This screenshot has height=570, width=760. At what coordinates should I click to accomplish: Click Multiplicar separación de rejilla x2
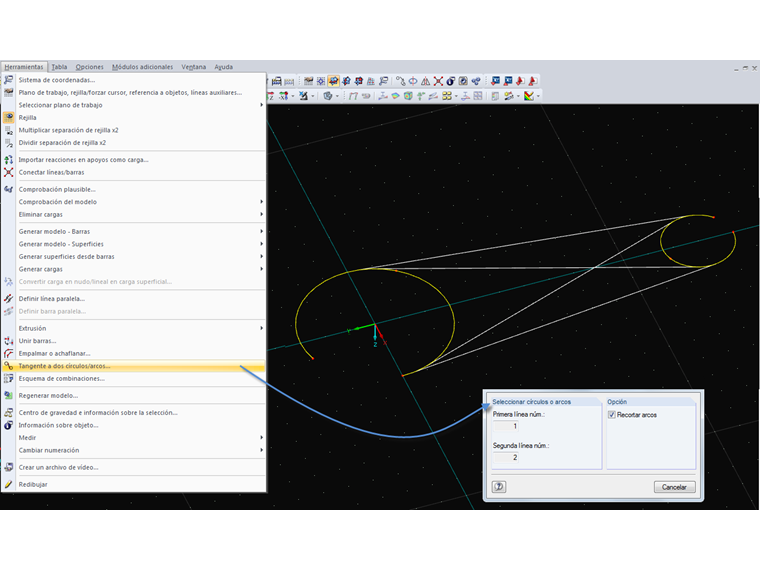(133, 130)
